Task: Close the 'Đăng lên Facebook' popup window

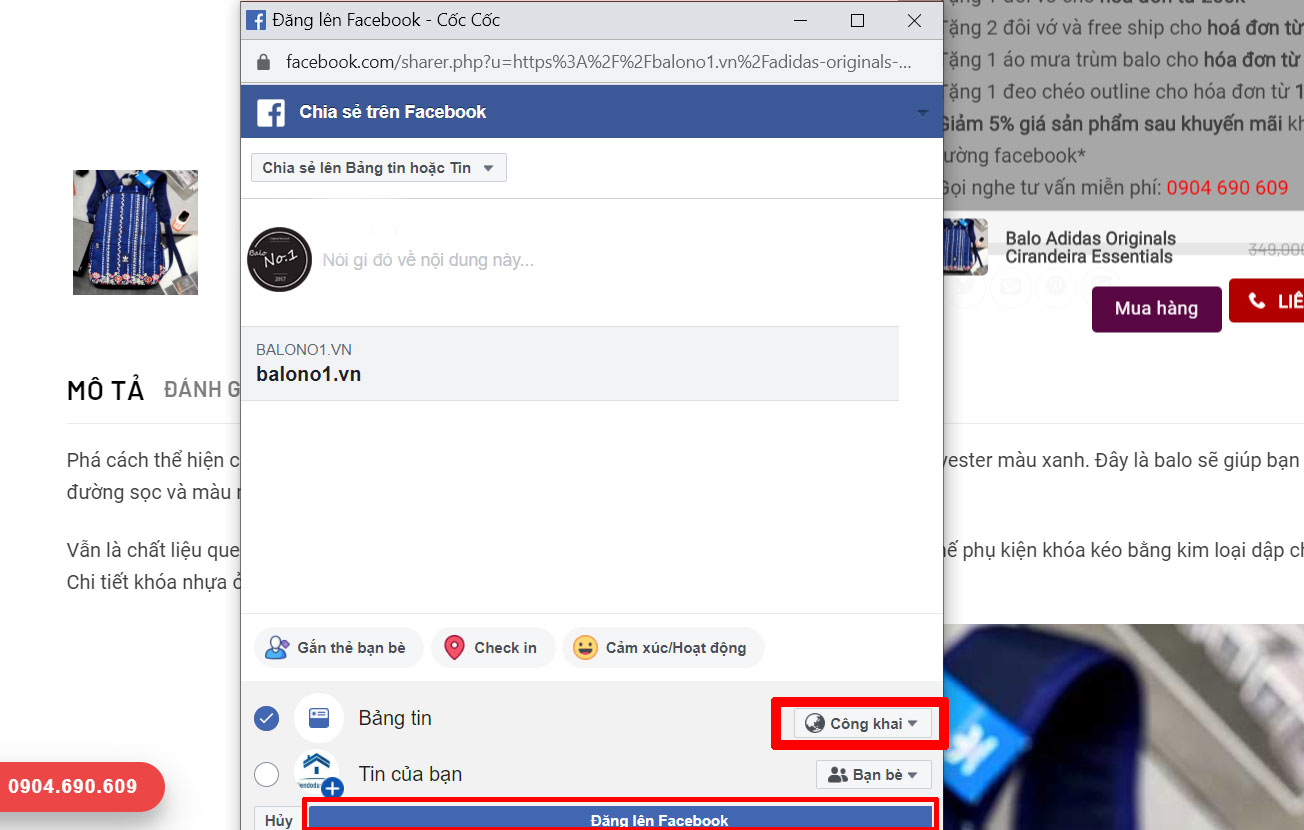Action: (x=914, y=20)
